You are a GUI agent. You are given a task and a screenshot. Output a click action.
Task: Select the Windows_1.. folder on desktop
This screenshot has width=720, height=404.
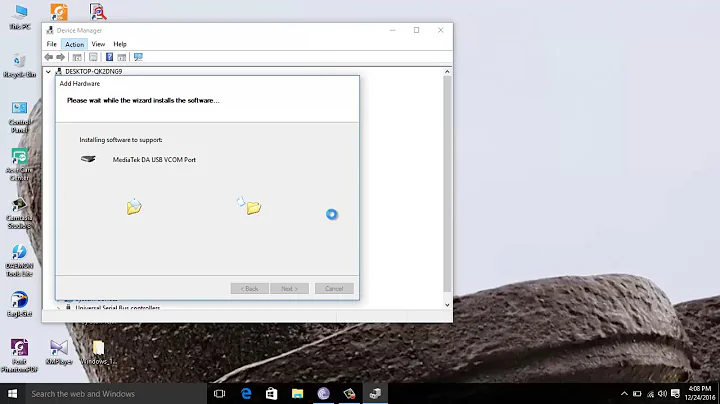click(98, 352)
